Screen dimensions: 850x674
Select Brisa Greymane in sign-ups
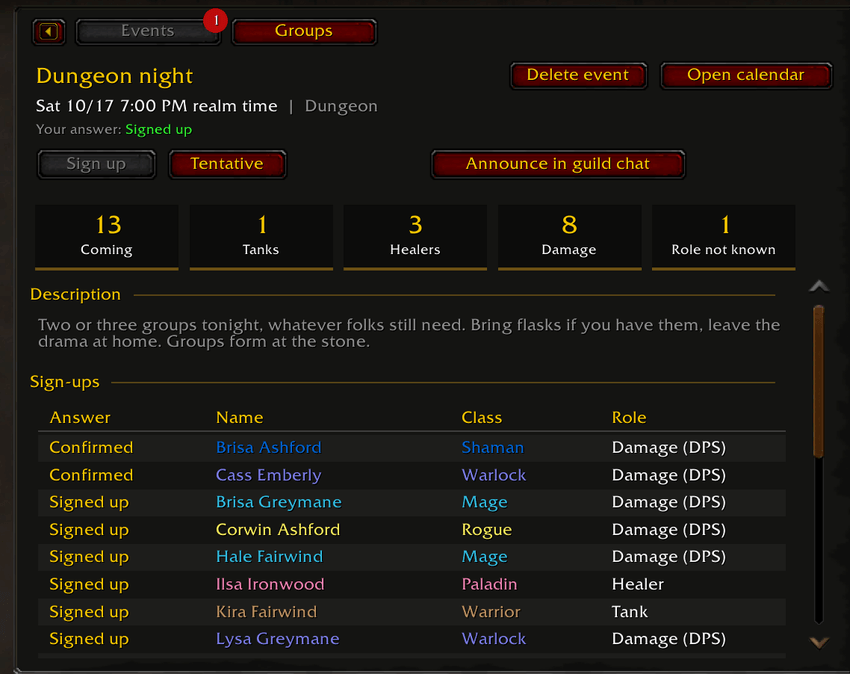point(411,502)
